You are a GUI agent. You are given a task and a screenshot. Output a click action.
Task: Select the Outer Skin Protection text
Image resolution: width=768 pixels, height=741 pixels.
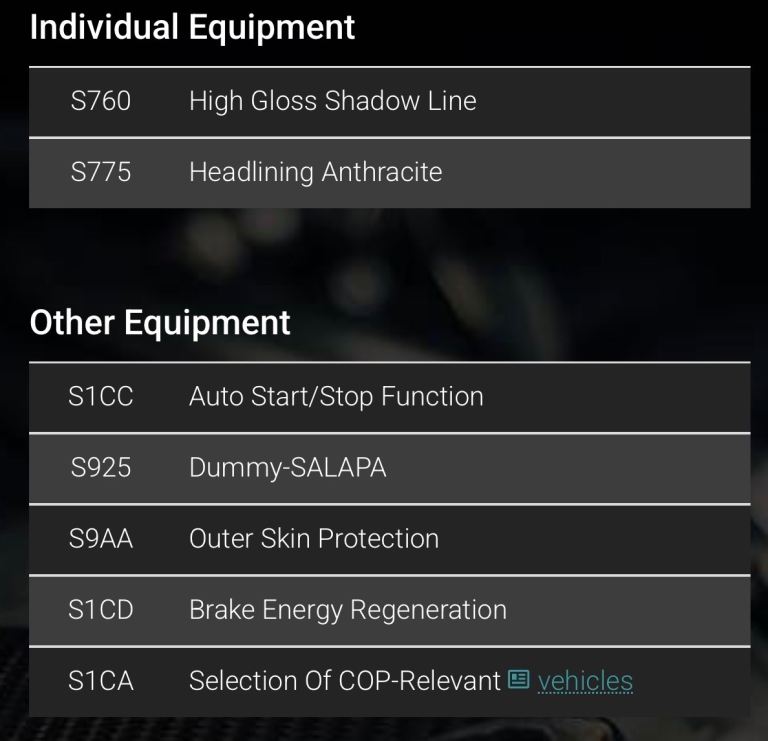(314, 539)
